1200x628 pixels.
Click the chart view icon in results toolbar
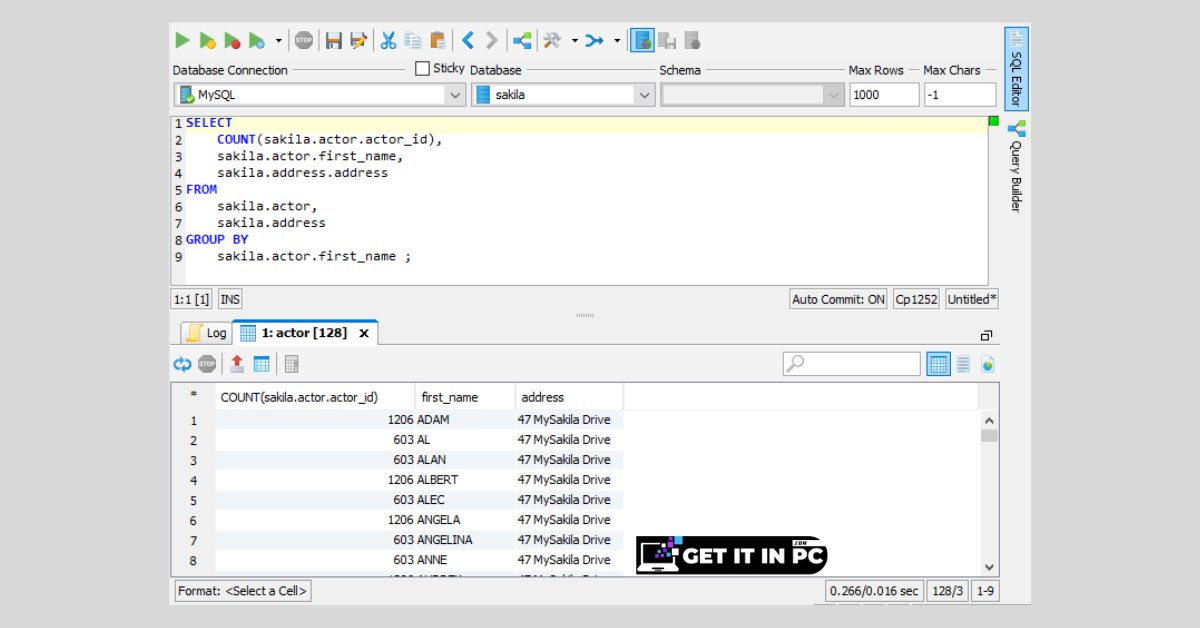pos(988,364)
